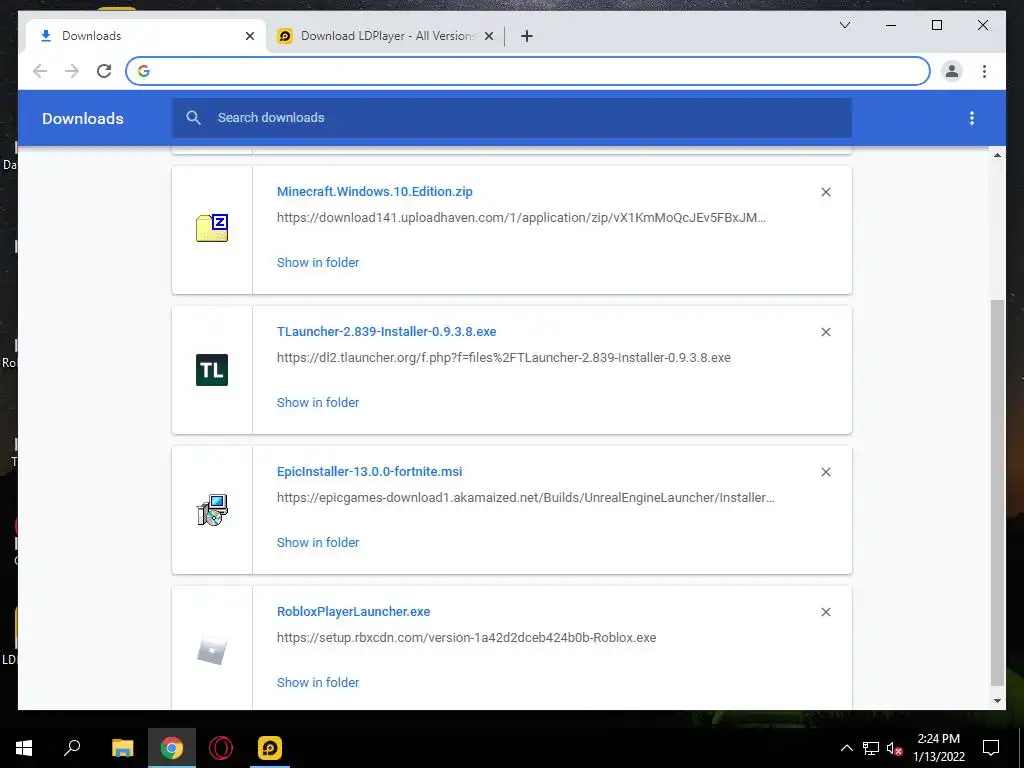The image size is (1024, 768).
Task: Open Minecraft.Windows.10.Edition.zip file link
Action: click(x=375, y=191)
